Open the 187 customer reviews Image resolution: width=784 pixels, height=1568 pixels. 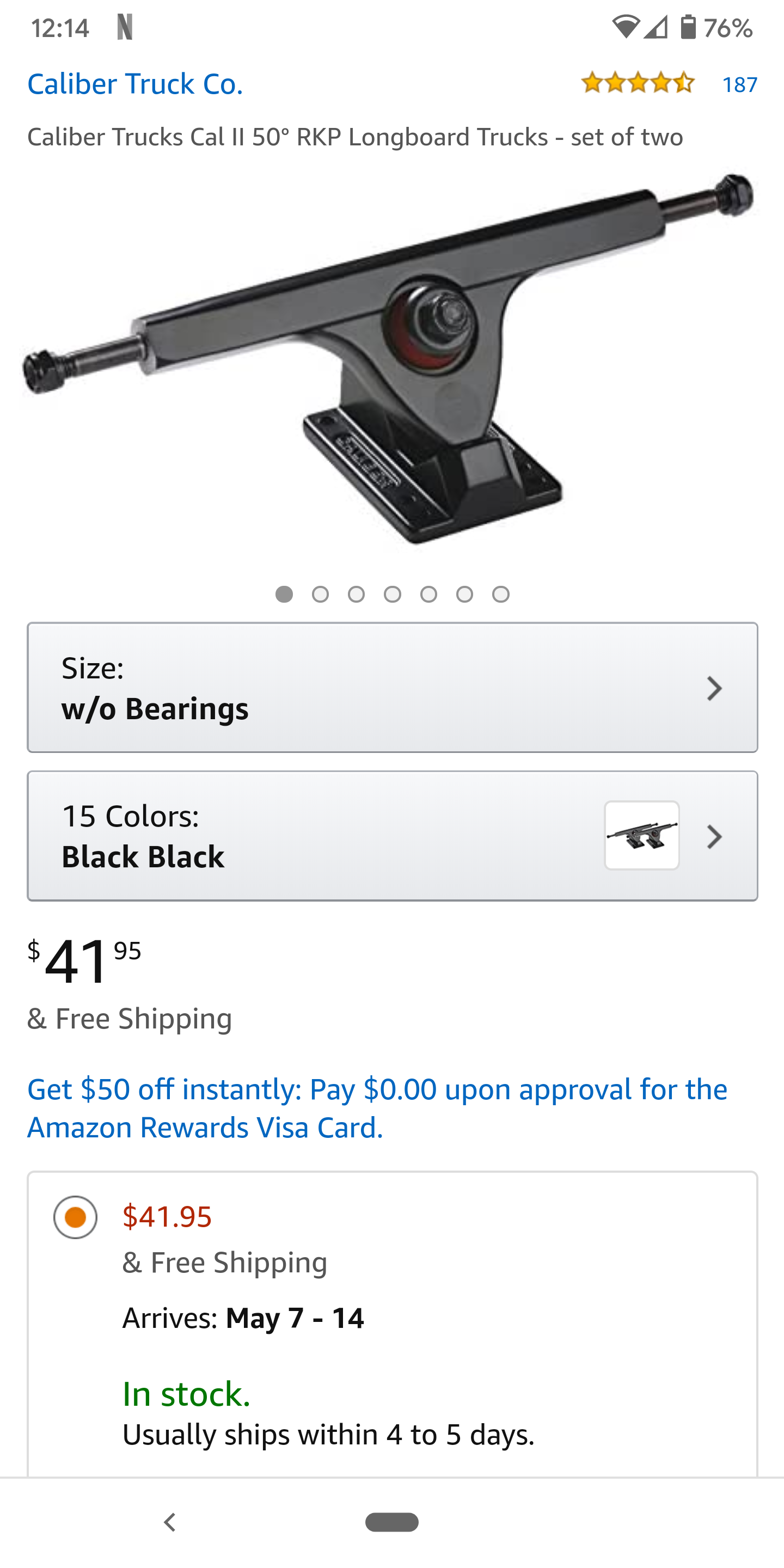tap(739, 84)
